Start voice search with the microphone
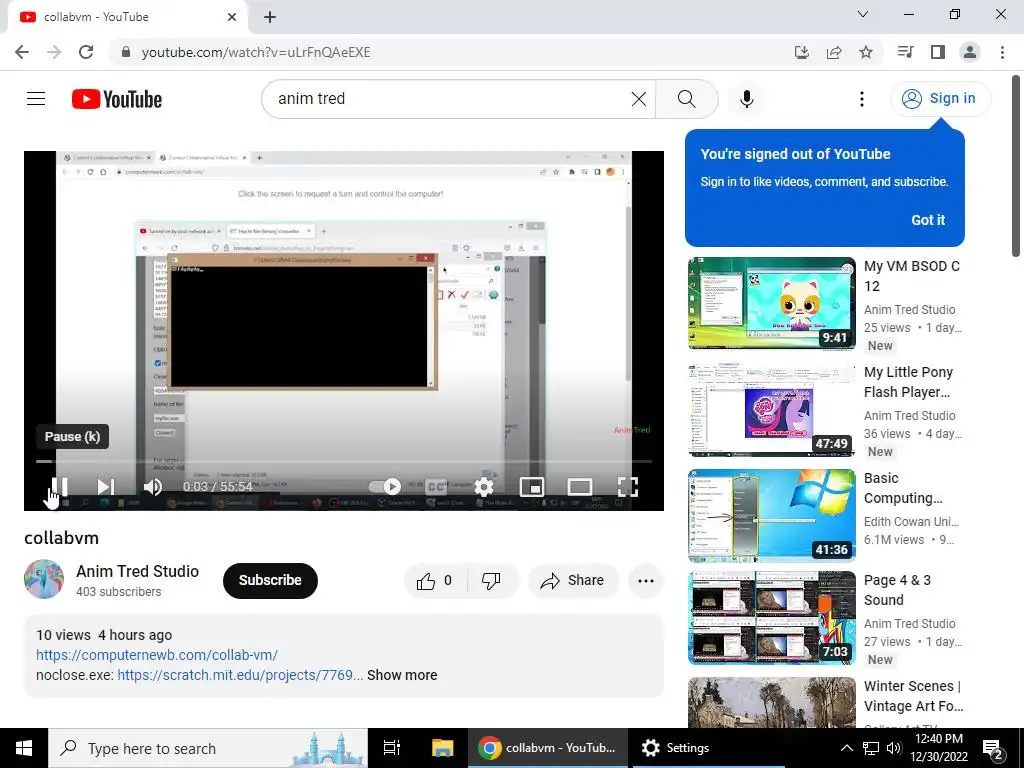Viewport: 1024px width, 768px height. [747, 99]
